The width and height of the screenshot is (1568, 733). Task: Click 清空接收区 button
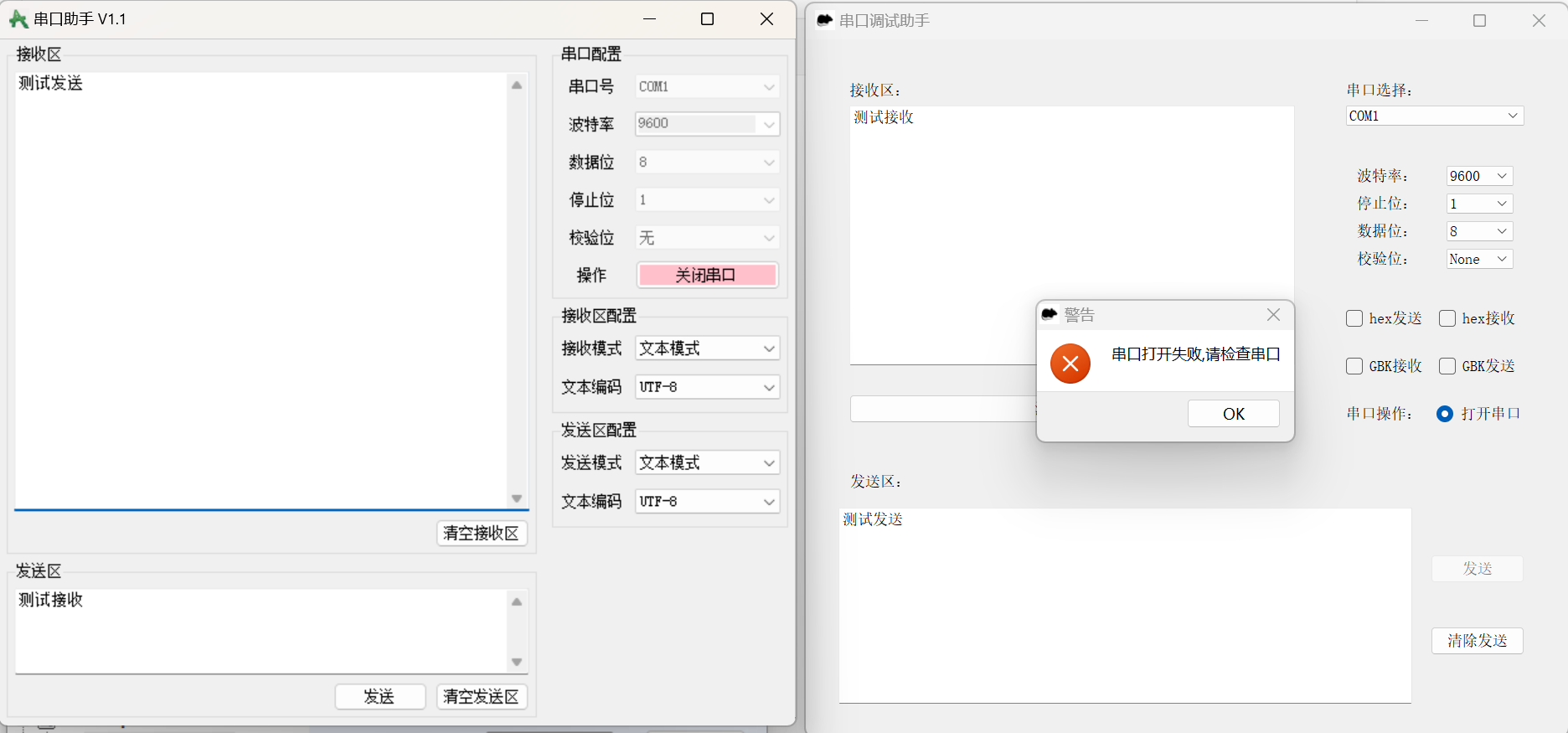pos(482,534)
